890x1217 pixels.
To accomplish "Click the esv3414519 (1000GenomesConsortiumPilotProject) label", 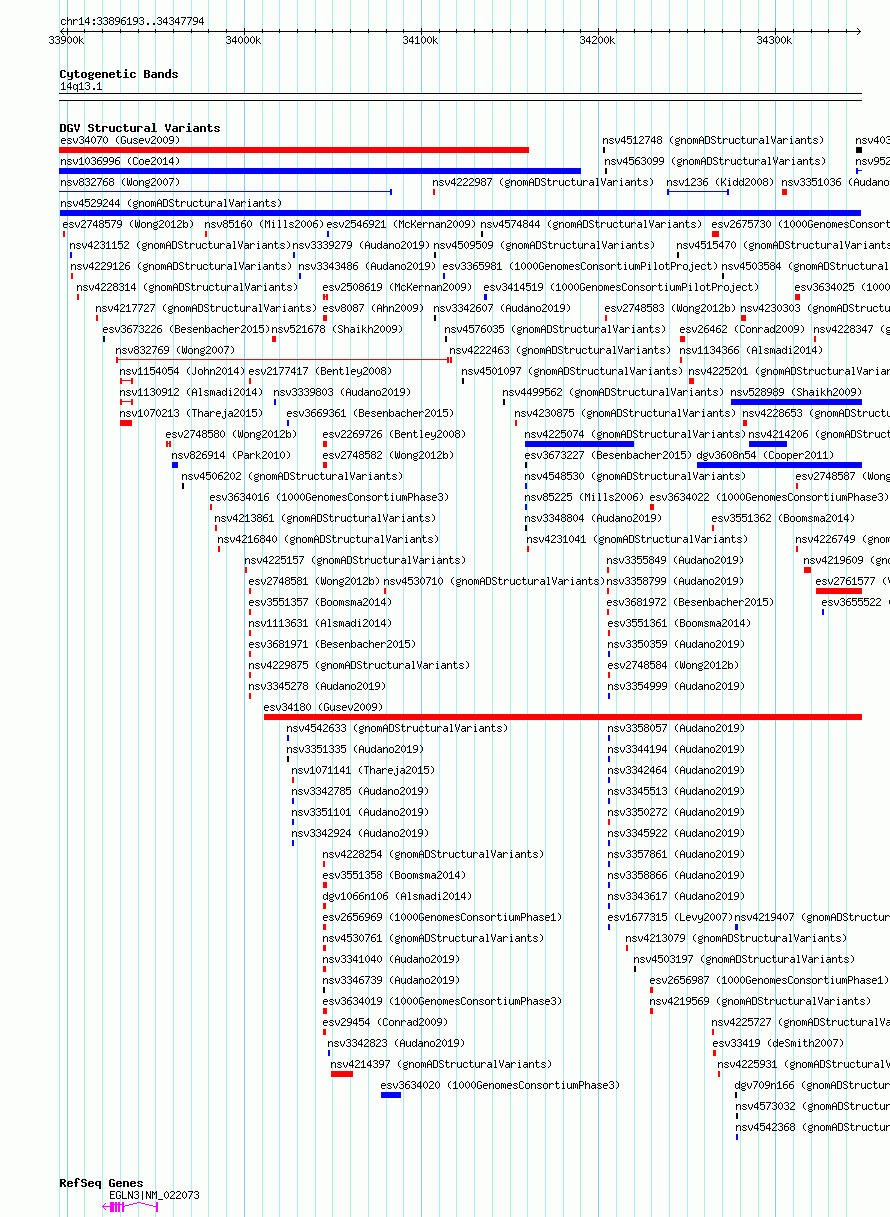I will [x=622, y=287].
